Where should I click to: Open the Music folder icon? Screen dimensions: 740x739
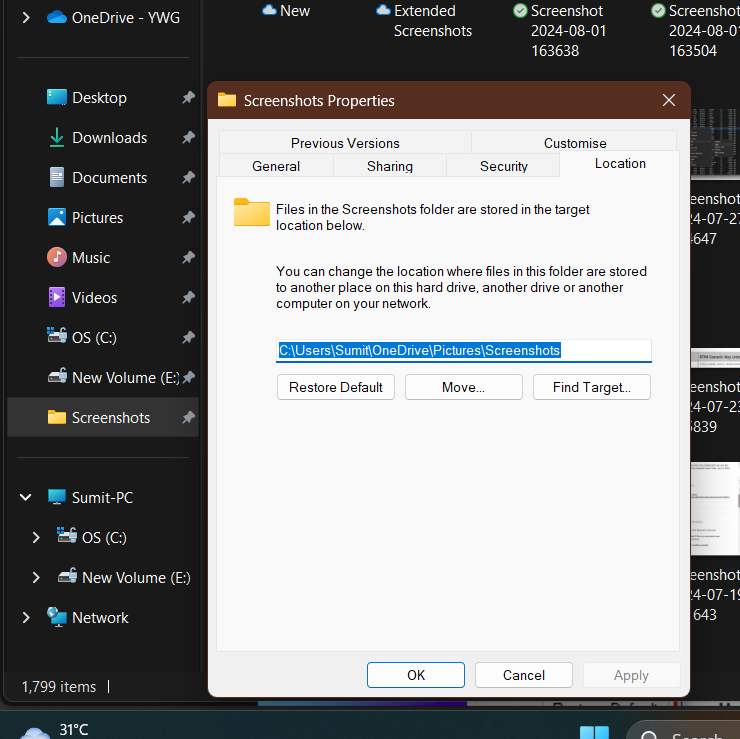click(57, 257)
